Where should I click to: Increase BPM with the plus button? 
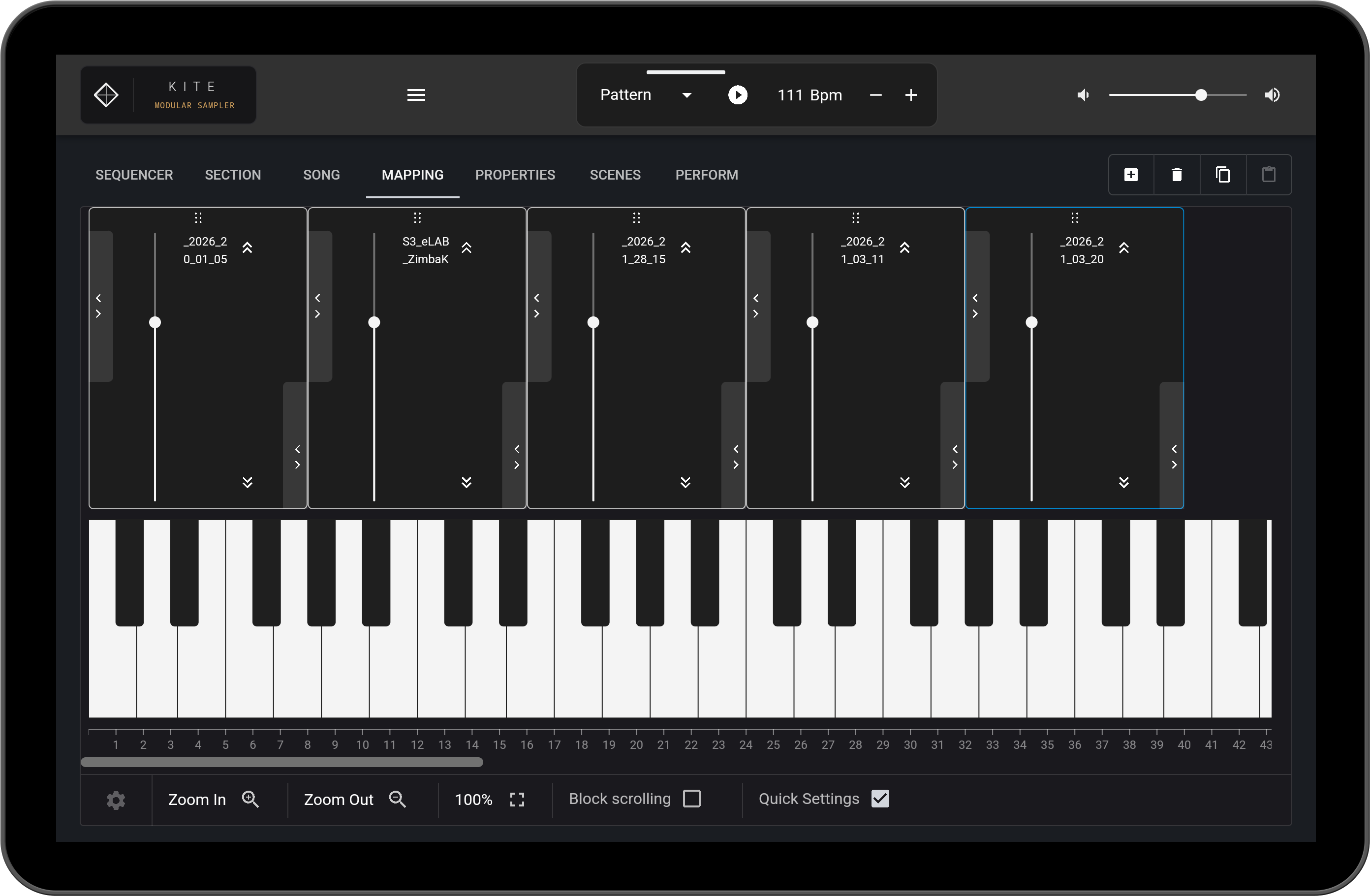click(911, 95)
